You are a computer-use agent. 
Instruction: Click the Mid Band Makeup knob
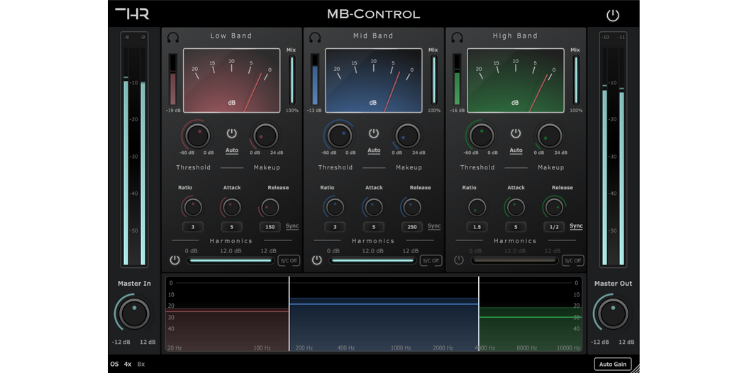click(407, 135)
